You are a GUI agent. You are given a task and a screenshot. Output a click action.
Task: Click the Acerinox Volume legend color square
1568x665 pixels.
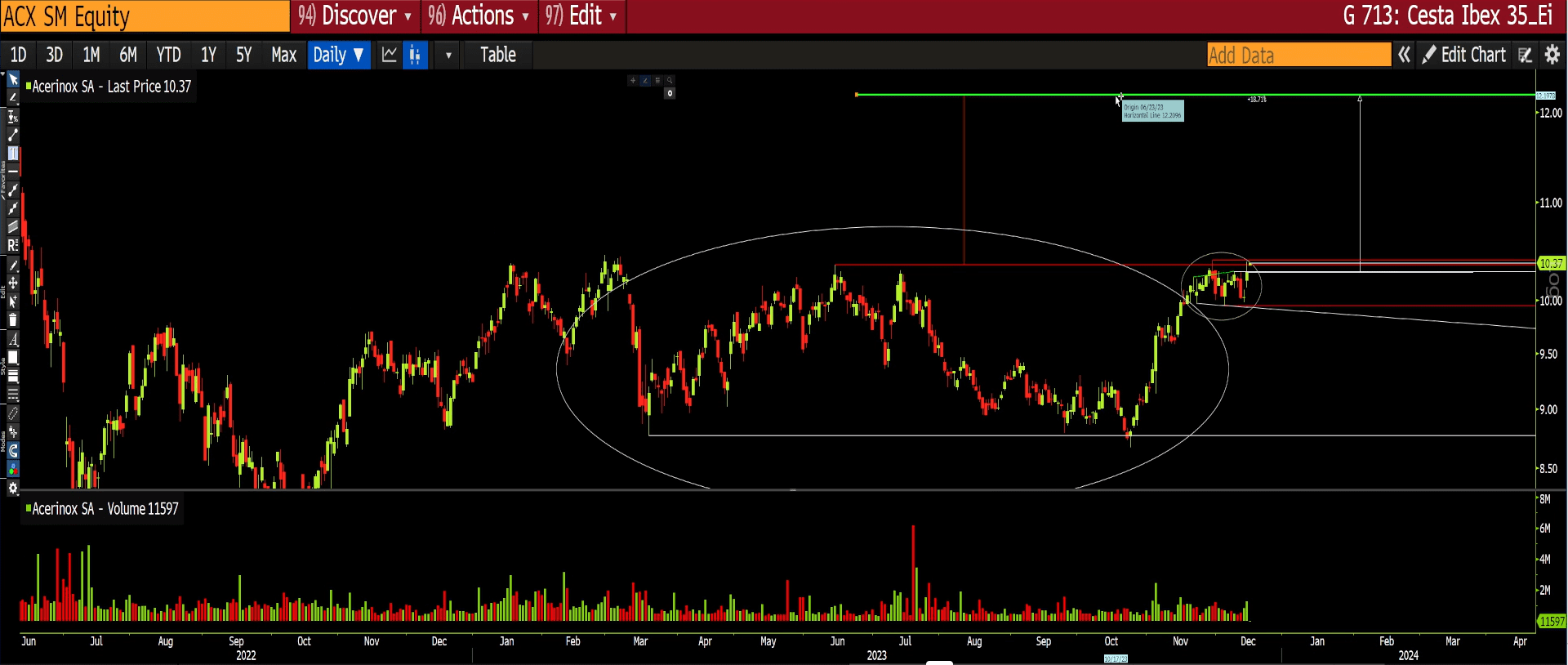click(29, 507)
